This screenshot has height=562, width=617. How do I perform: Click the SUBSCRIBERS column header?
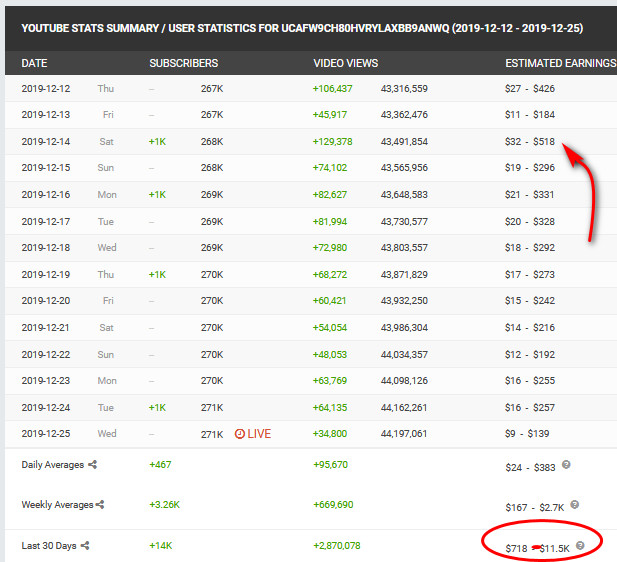pyautogui.click(x=183, y=63)
